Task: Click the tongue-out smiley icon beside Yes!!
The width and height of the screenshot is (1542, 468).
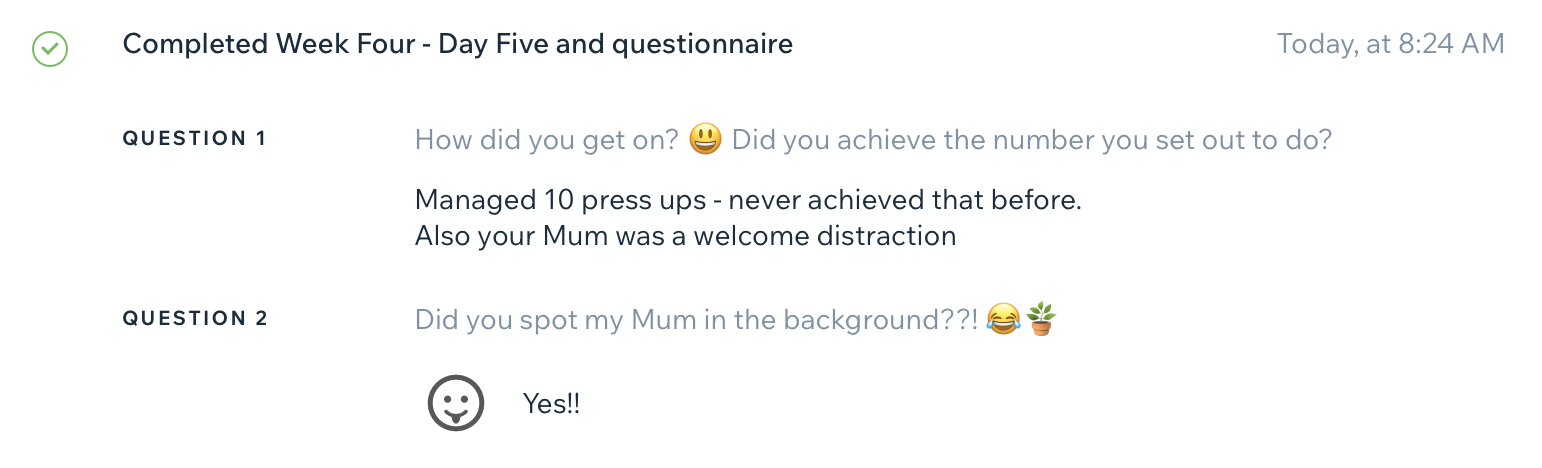Action: click(x=456, y=404)
